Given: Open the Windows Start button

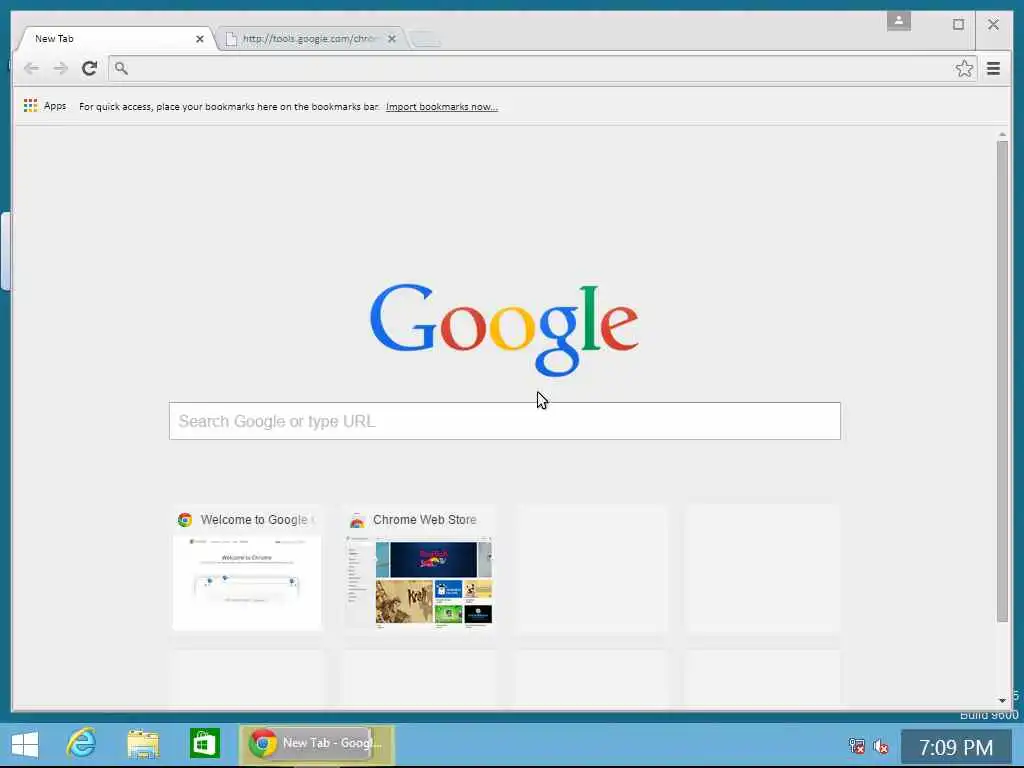Looking at the screenshot, I should [25, 744].
